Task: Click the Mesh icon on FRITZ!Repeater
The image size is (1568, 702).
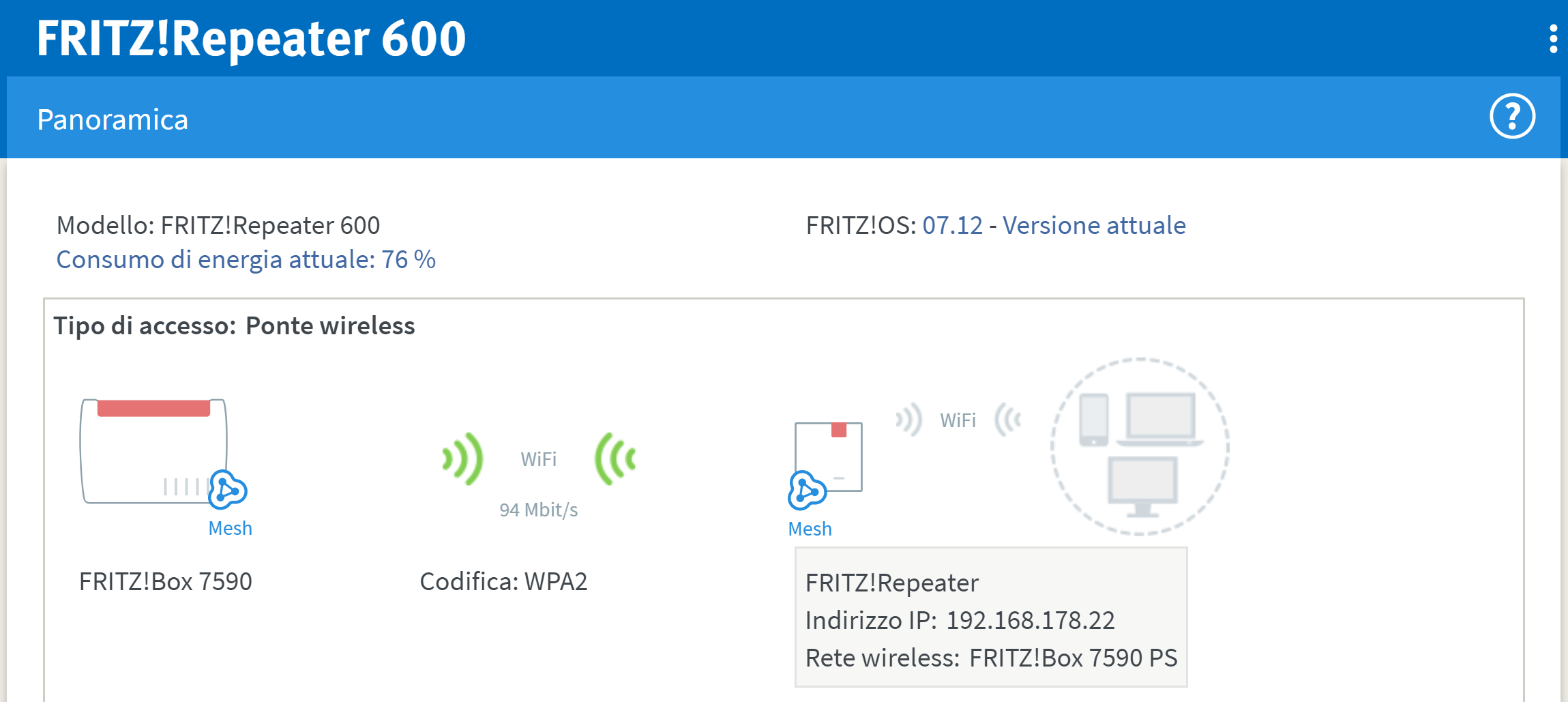Action: 807,490
